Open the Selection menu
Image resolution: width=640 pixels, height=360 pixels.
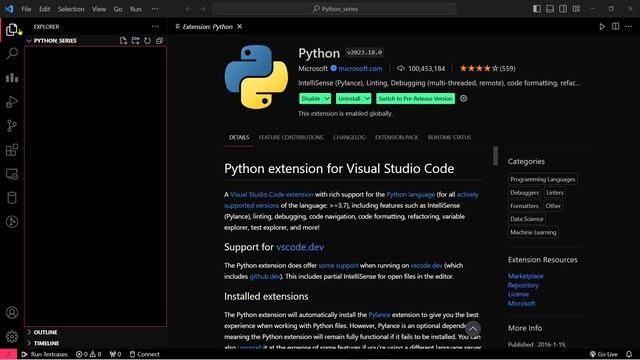(x=71, y=9)
